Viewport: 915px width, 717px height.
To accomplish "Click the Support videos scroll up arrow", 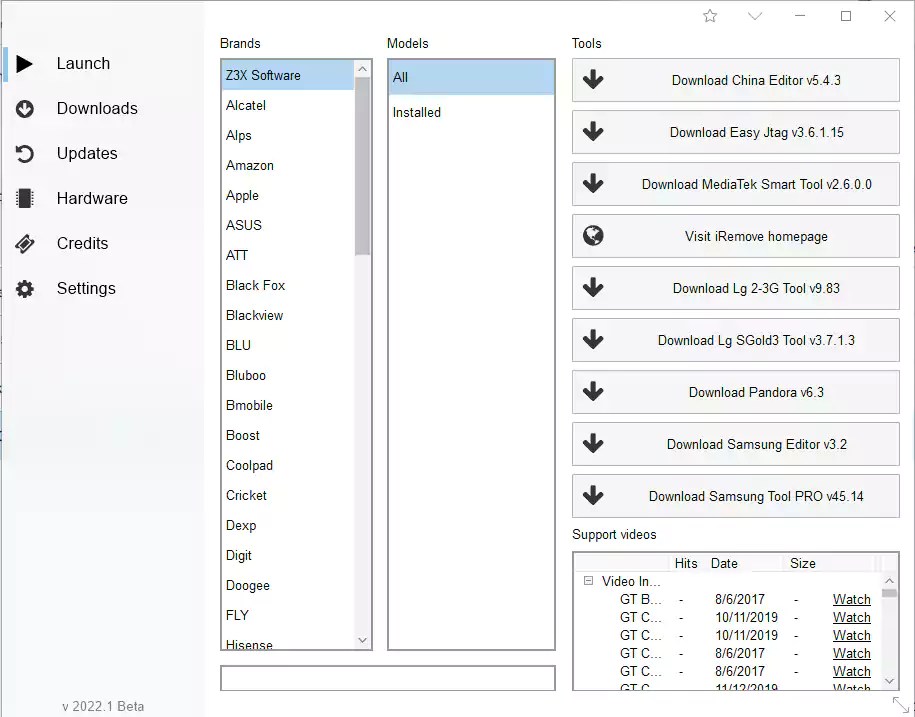I will [x=889, y=580].
